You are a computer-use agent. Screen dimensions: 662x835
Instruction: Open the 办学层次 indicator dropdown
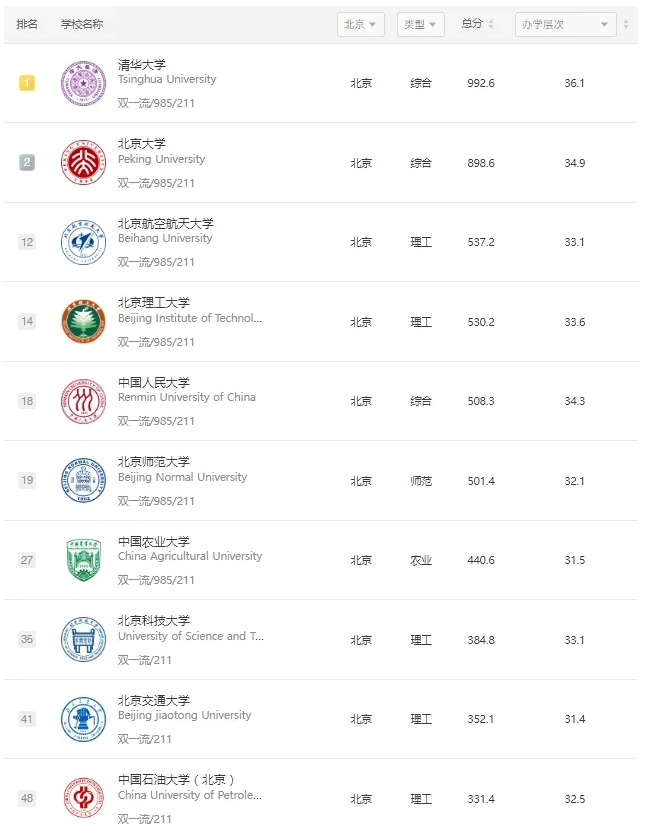click(566, 24)
